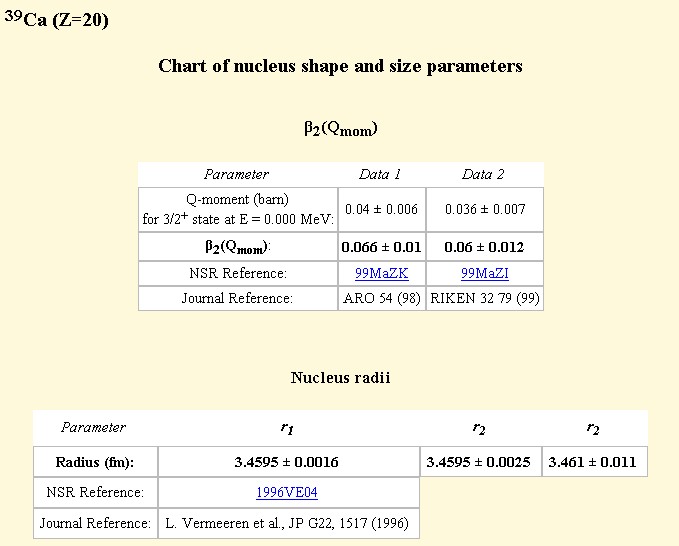Open the 99MaZK NSR reference link
This screenshot has width=679, height=546.
[x=382, y=273]
